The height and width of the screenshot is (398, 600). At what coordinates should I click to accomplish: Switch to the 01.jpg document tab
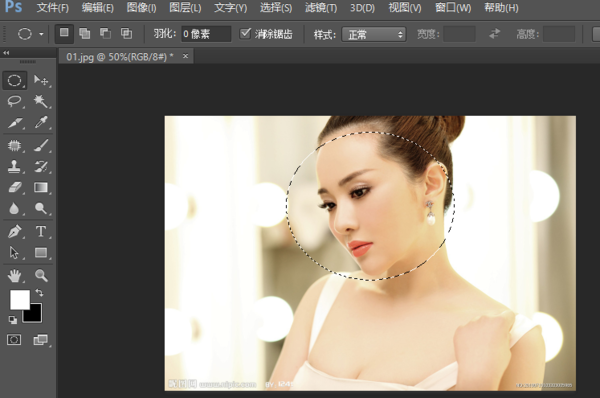tap(120, 57)
